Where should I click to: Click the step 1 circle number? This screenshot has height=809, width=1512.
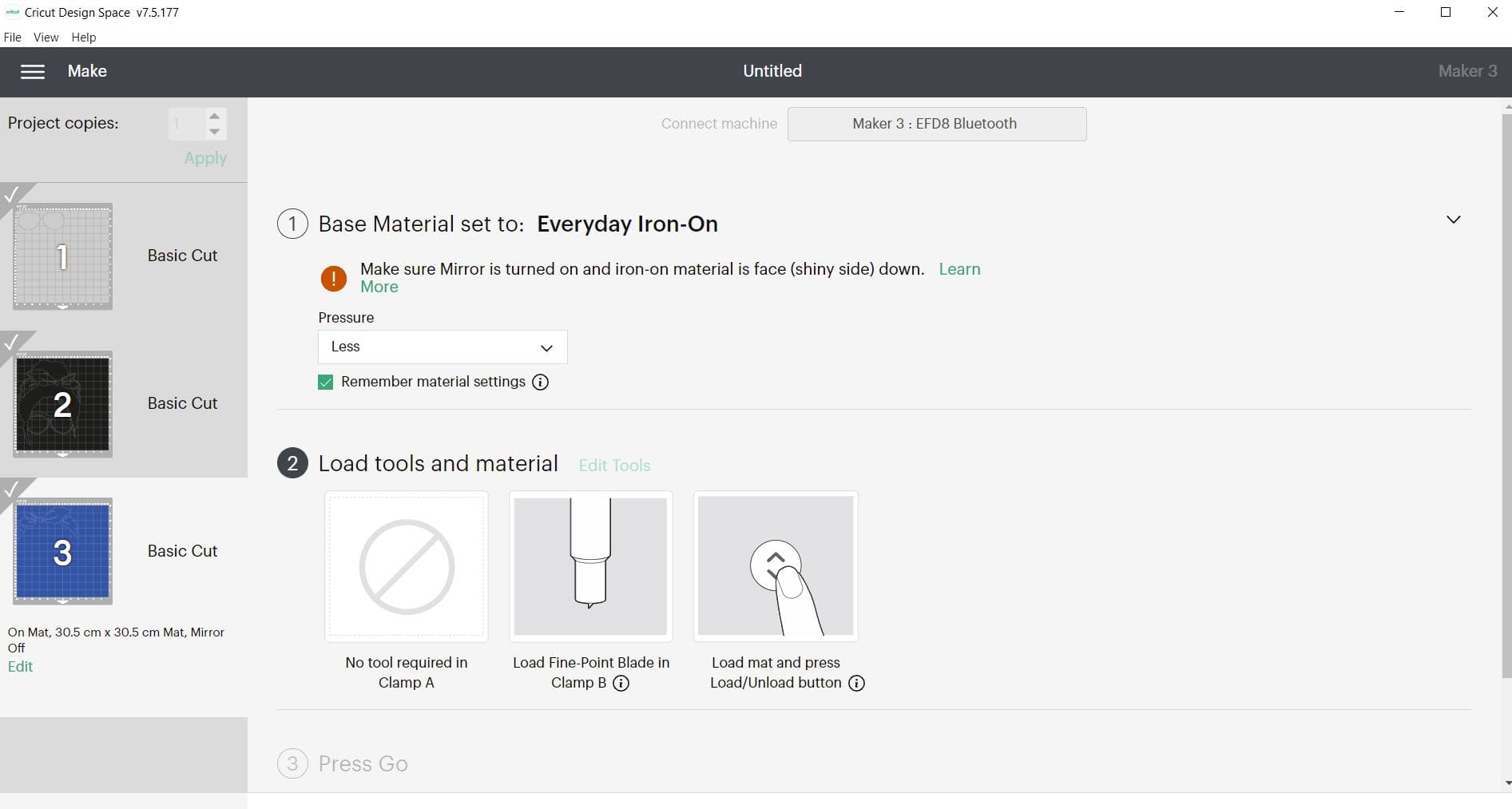292,224
